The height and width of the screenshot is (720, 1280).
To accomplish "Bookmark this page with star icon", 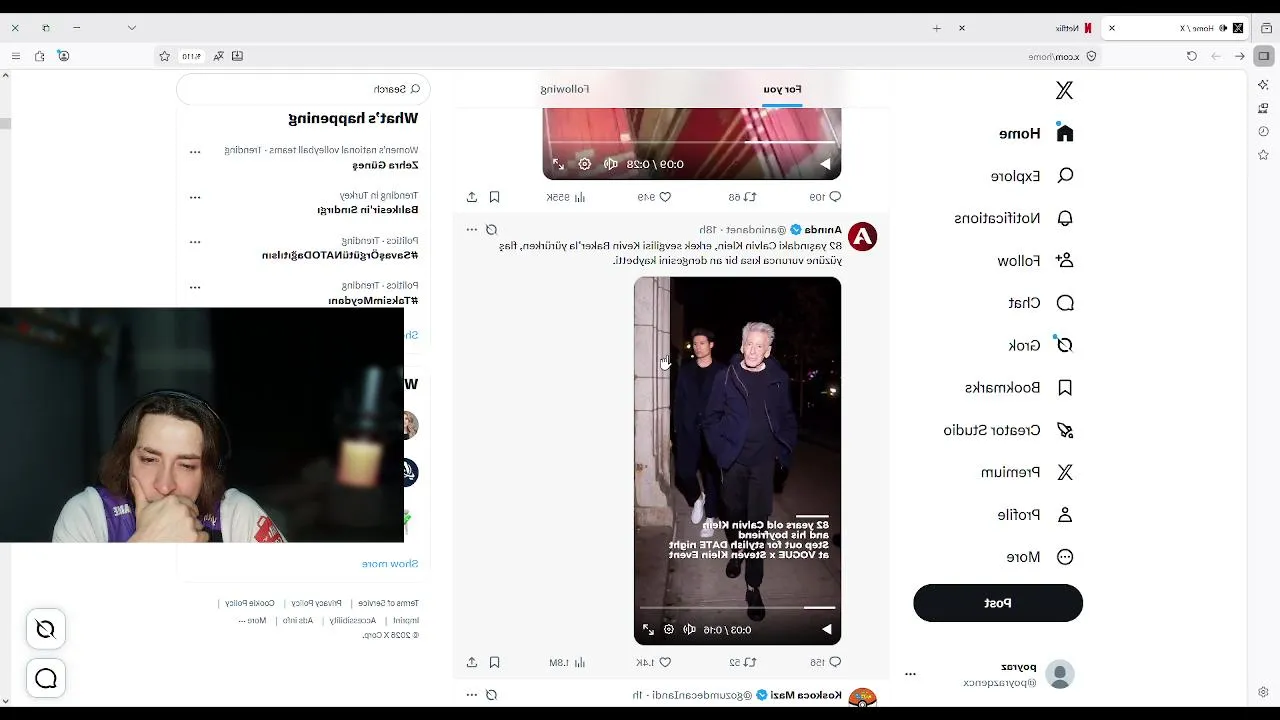I will coord(165,56).
